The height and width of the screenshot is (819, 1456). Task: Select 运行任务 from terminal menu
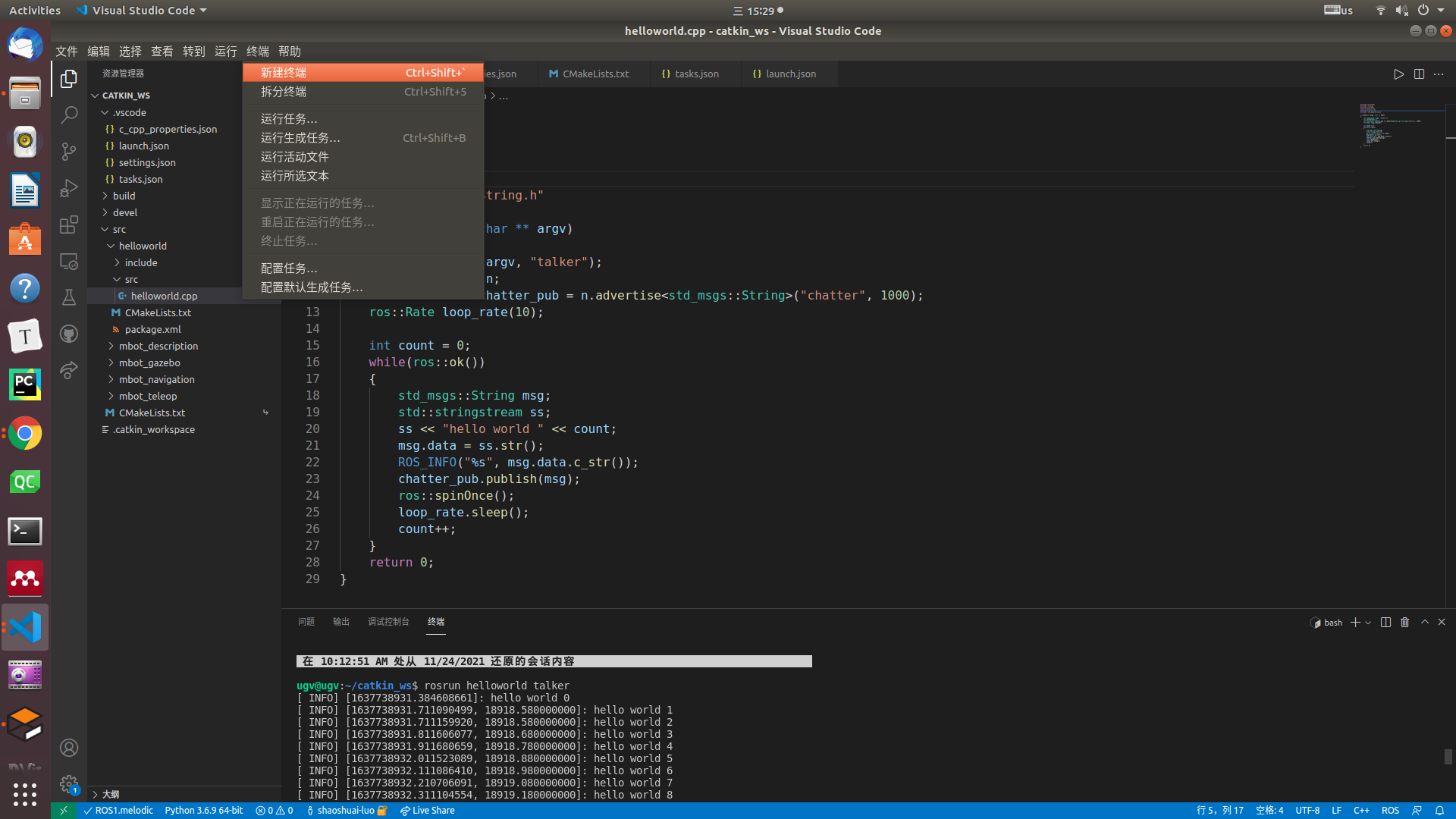[289, 119]
